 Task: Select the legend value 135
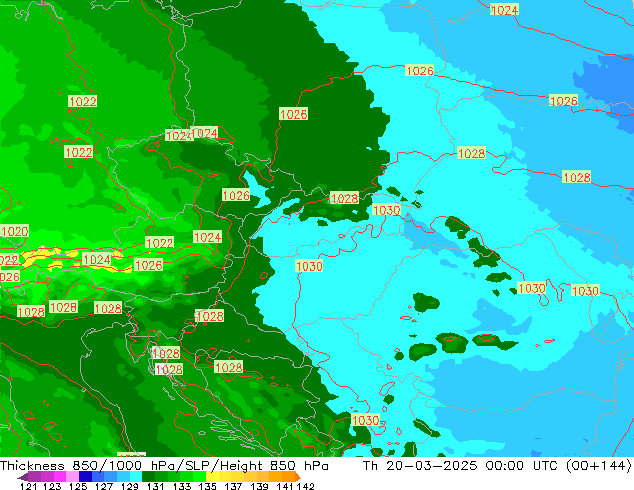(206, 486)
